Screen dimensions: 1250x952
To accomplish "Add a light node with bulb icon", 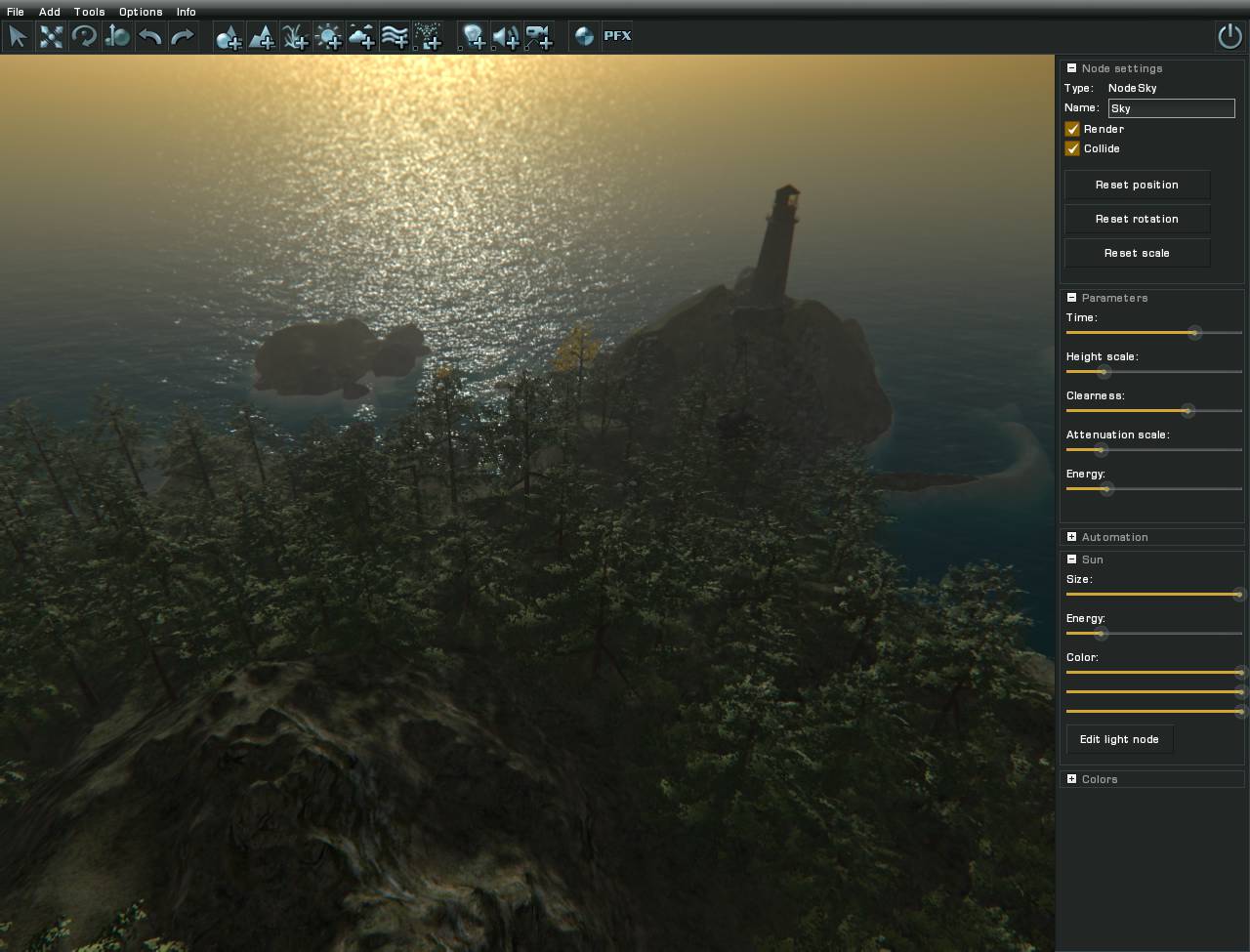I will [473, 37].
